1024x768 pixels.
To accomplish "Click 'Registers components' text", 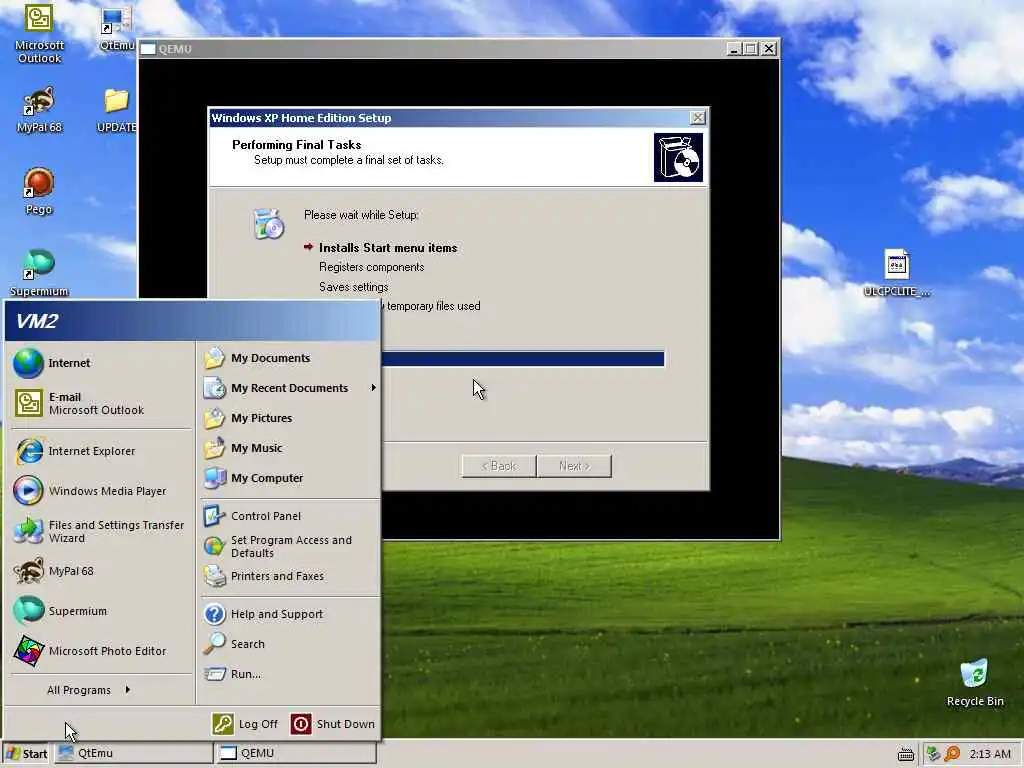I will coord(372,267).
